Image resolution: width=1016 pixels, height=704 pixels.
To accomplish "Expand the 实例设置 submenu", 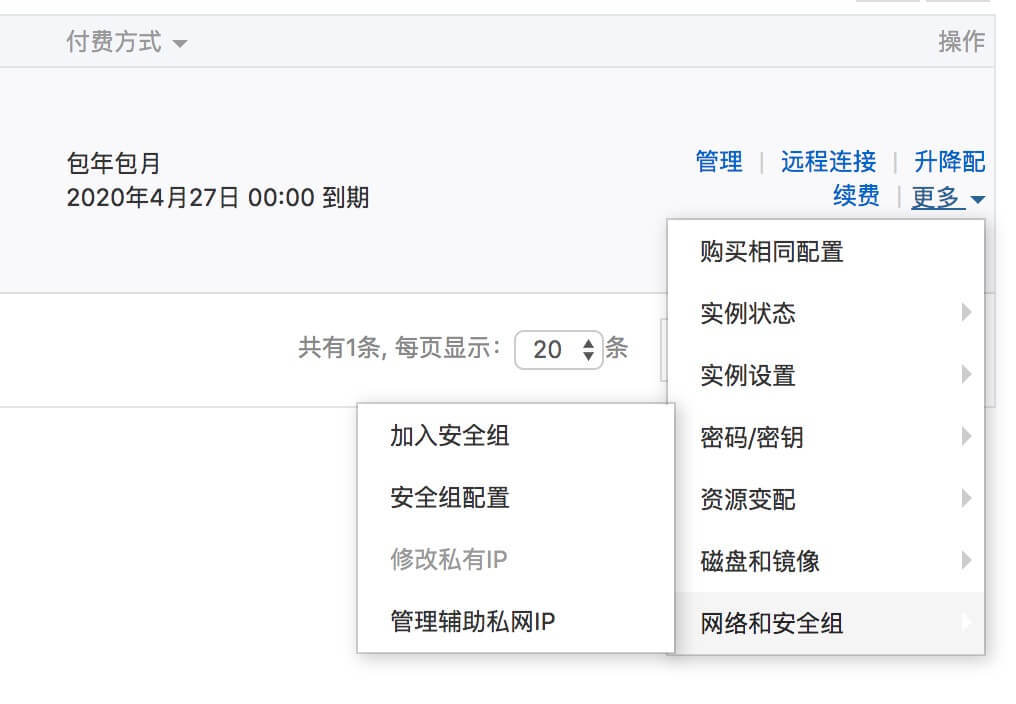I will [826, 375].
